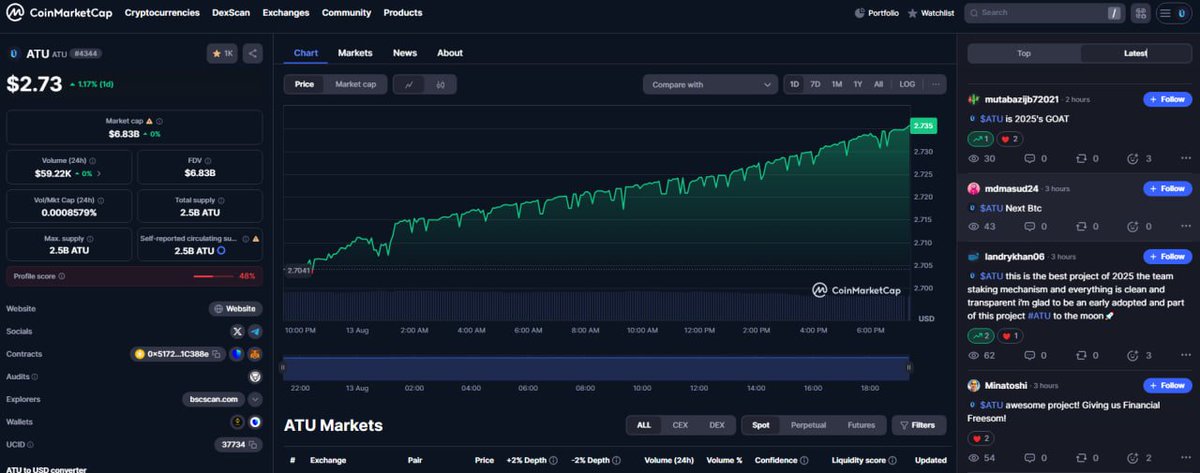
Task: Open the hamburger profile menu
Action: [x=1175, y=13]
